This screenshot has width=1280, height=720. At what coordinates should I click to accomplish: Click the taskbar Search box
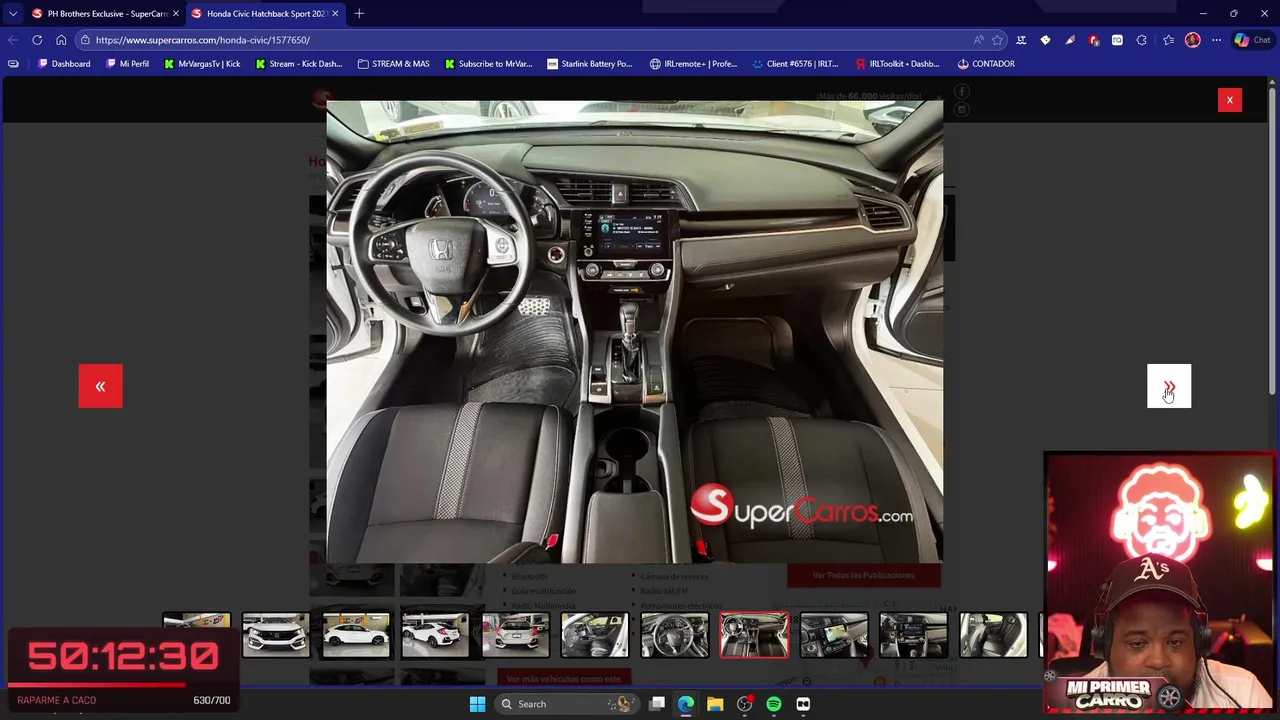tap(569, 704)
